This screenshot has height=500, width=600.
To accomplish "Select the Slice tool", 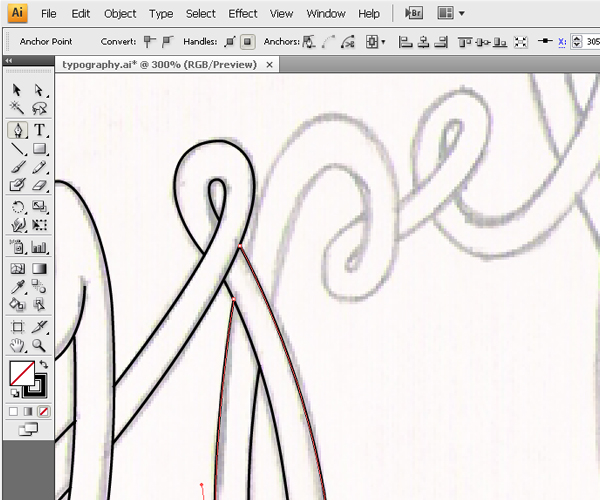I will [39, 327].
